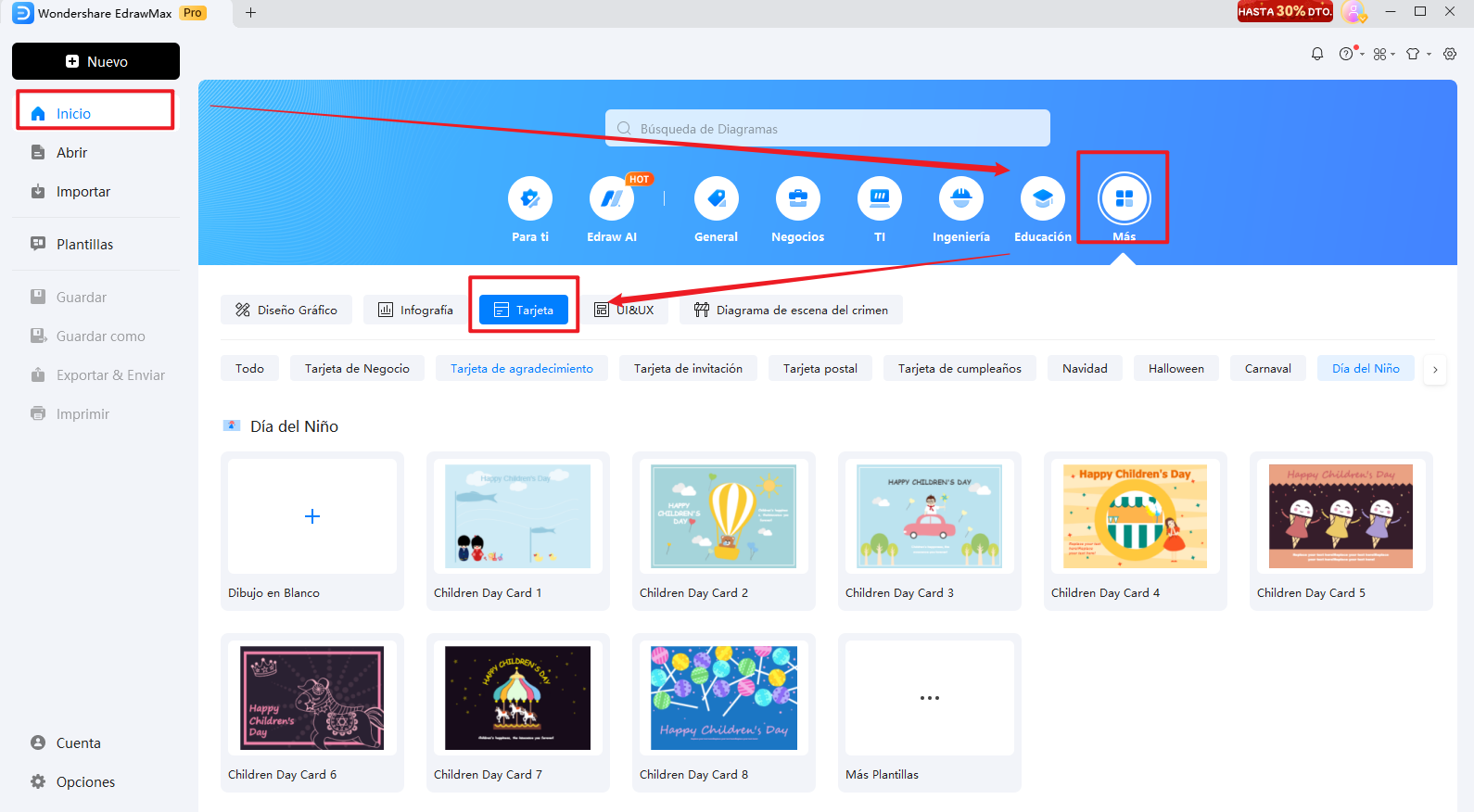Open the Diseño Gráfico subcategory
1474x812 pixels.
tap(286, 311)
